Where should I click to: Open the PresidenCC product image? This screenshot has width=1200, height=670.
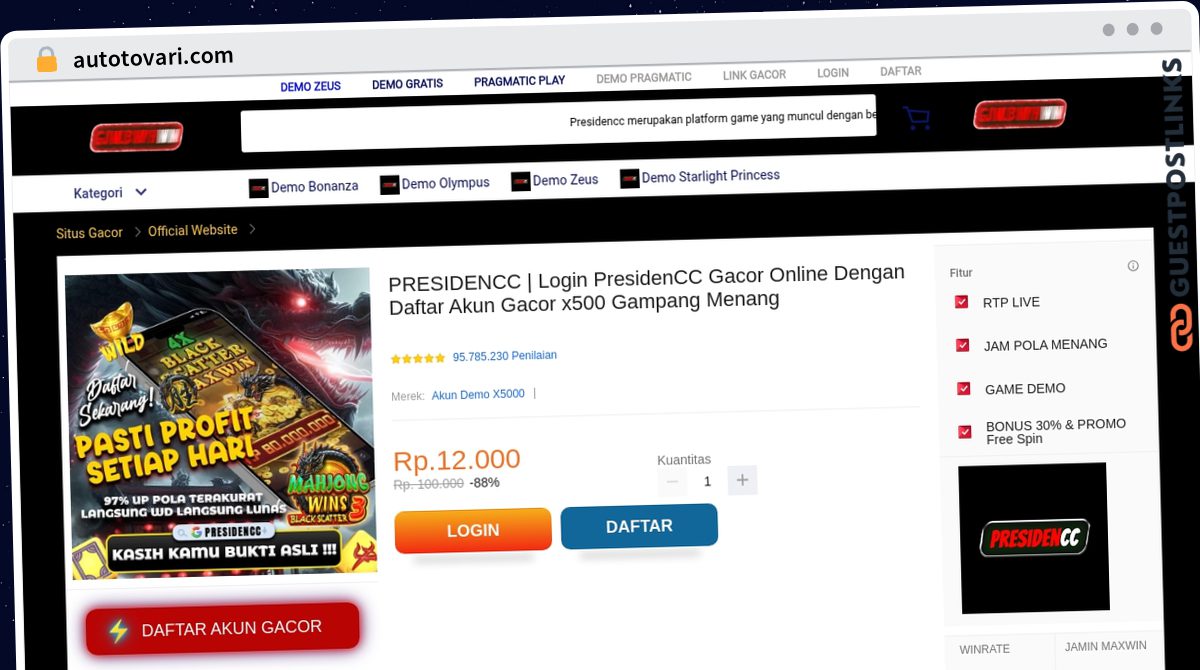coord(220,424)
